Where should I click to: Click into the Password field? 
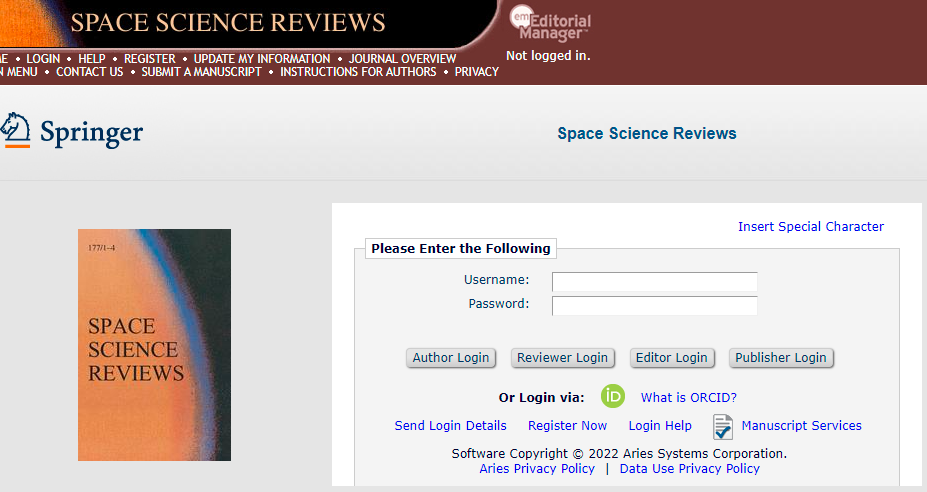654,305
